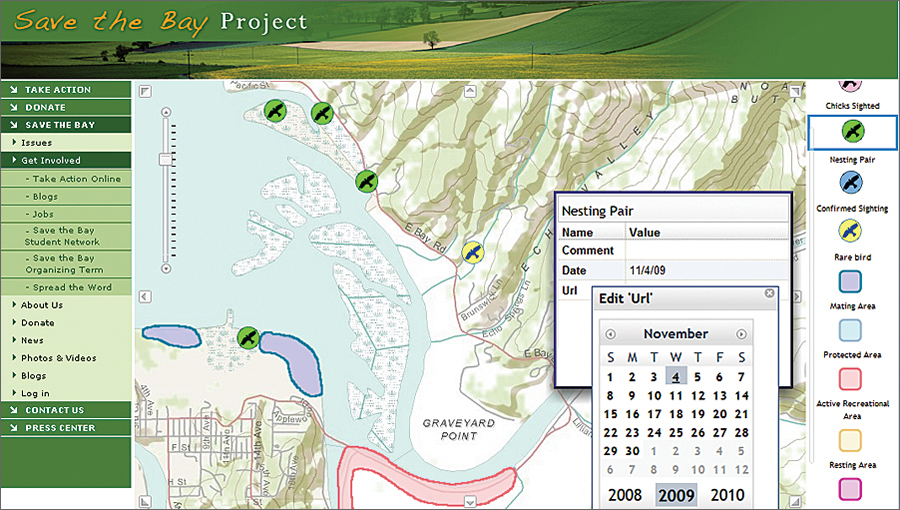
Task: Click the Date value 11/4/09
Action: 647,270
